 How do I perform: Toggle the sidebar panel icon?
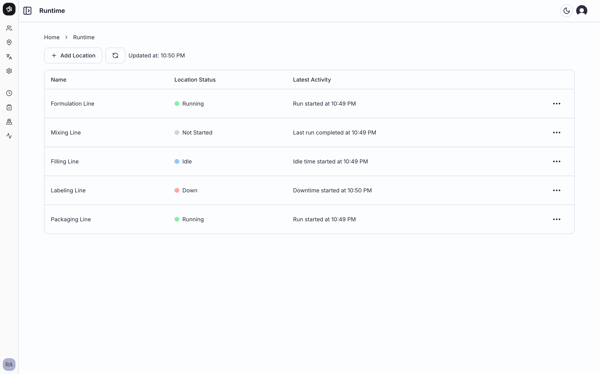[27, 11]
